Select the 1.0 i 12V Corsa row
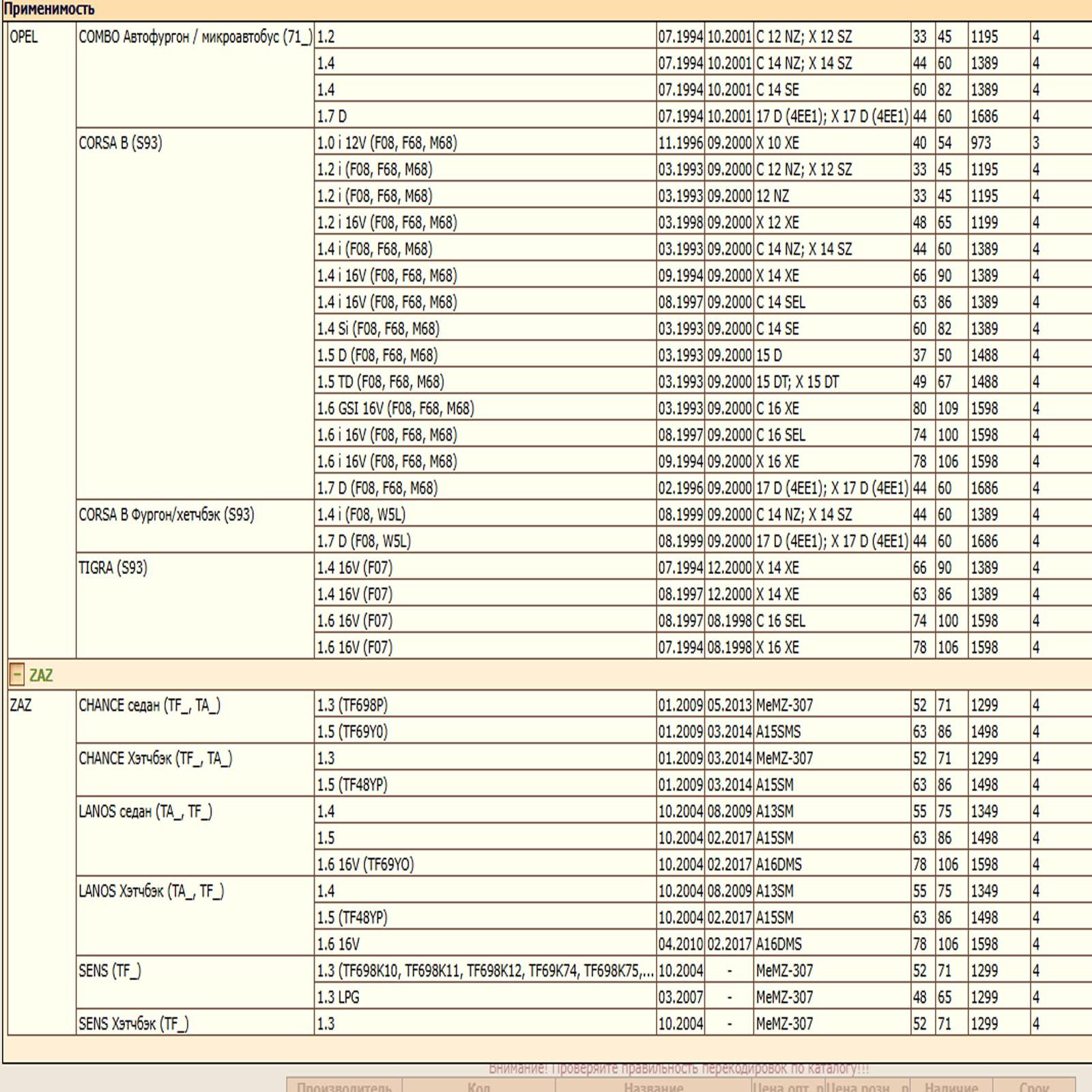This screenshot has width=1092, height=1092. [387, 143]
